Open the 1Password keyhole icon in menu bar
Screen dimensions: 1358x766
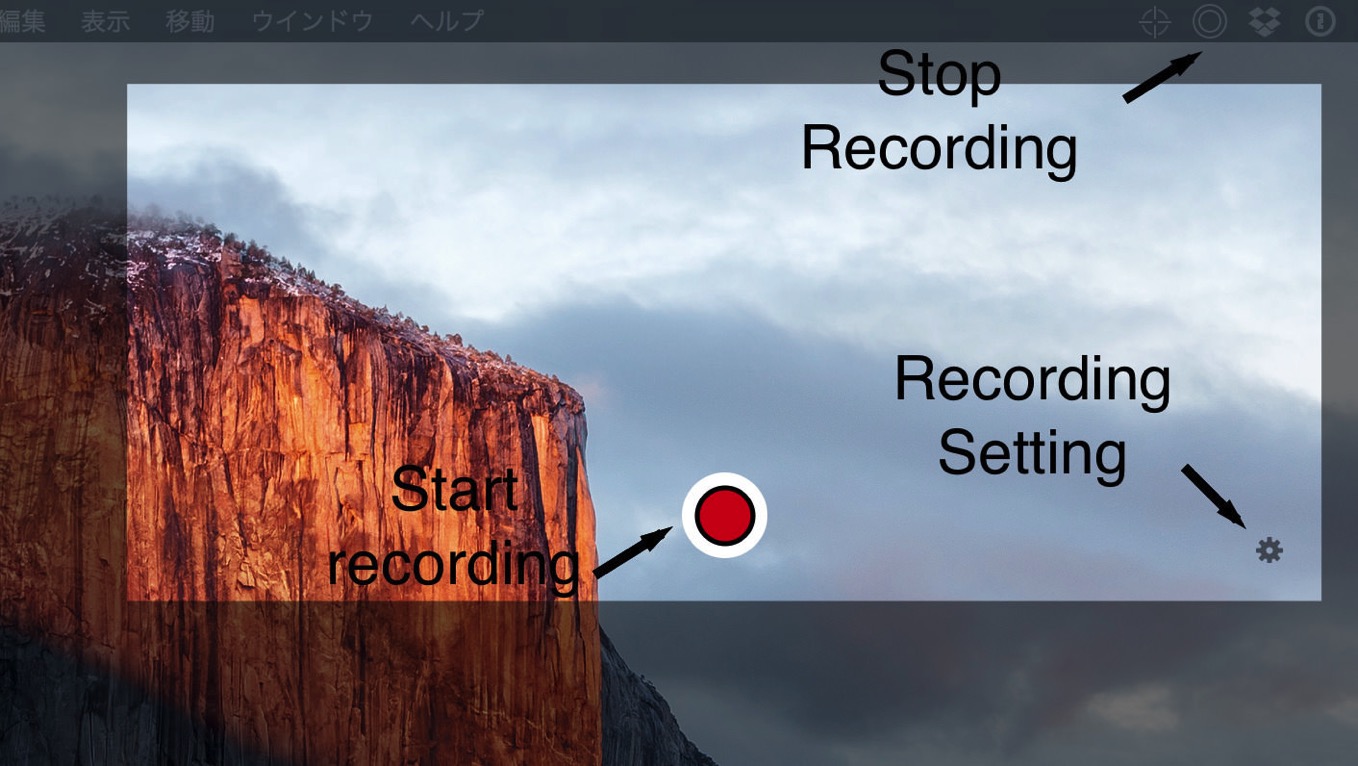(1320, 21)
